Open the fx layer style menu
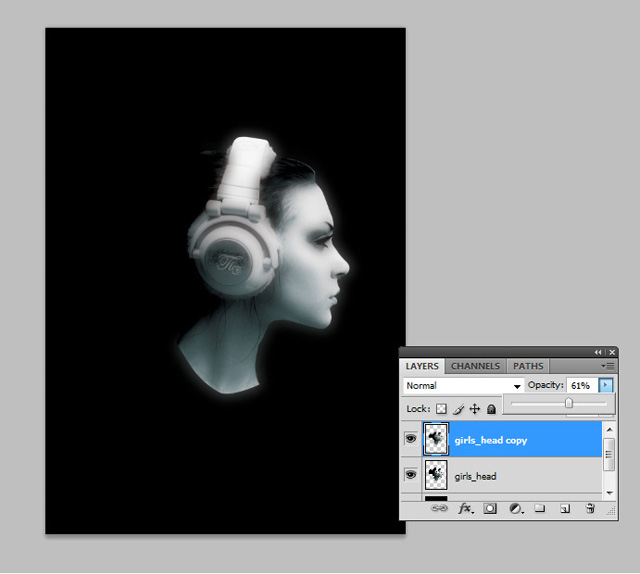640x574 pixels. click(465, 509)
